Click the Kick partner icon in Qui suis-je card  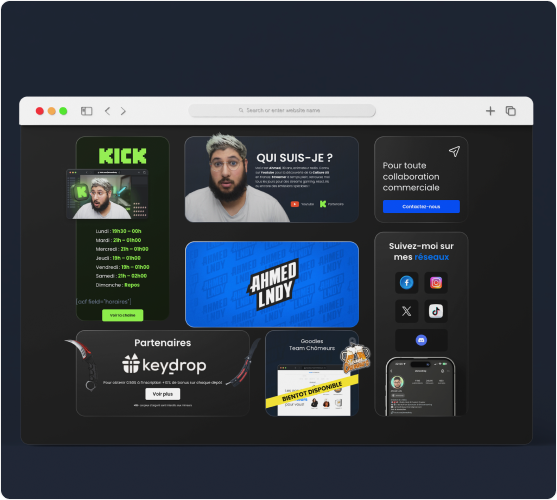pos(323,204)
